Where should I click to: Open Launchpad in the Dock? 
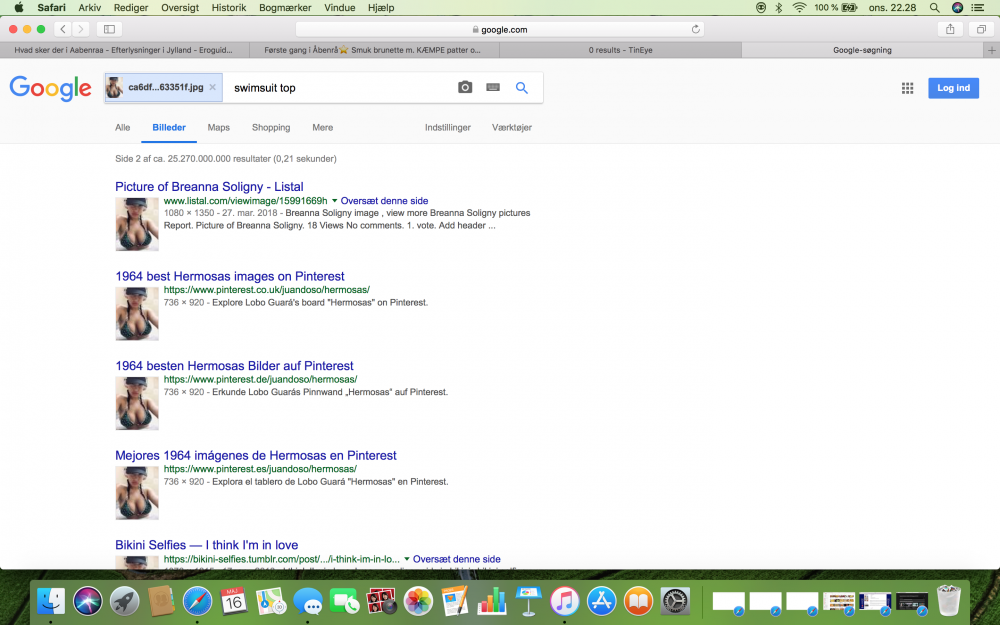pyautogui.click(x=124, y=600)
